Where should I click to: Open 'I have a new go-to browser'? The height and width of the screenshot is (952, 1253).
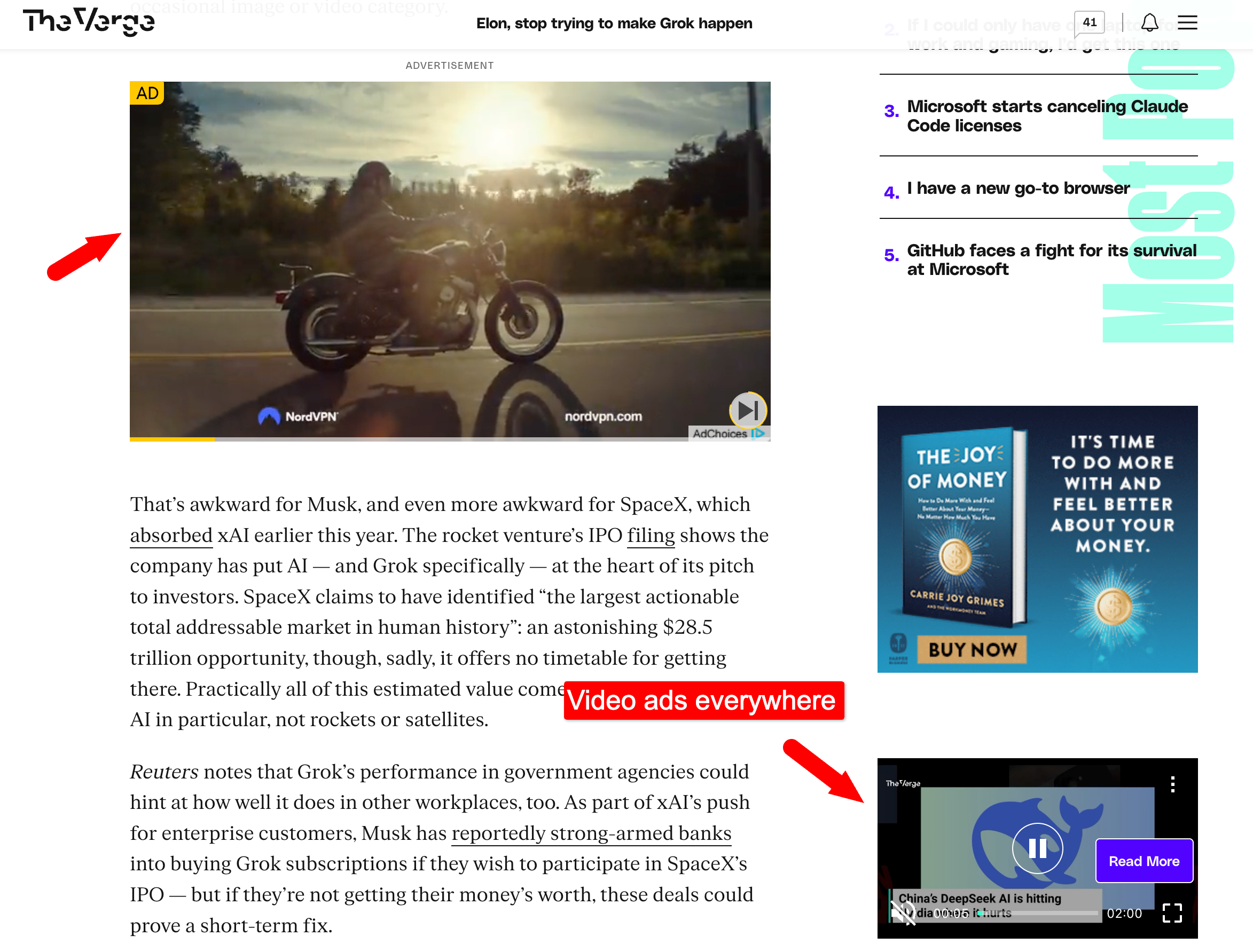[1018, 188]
